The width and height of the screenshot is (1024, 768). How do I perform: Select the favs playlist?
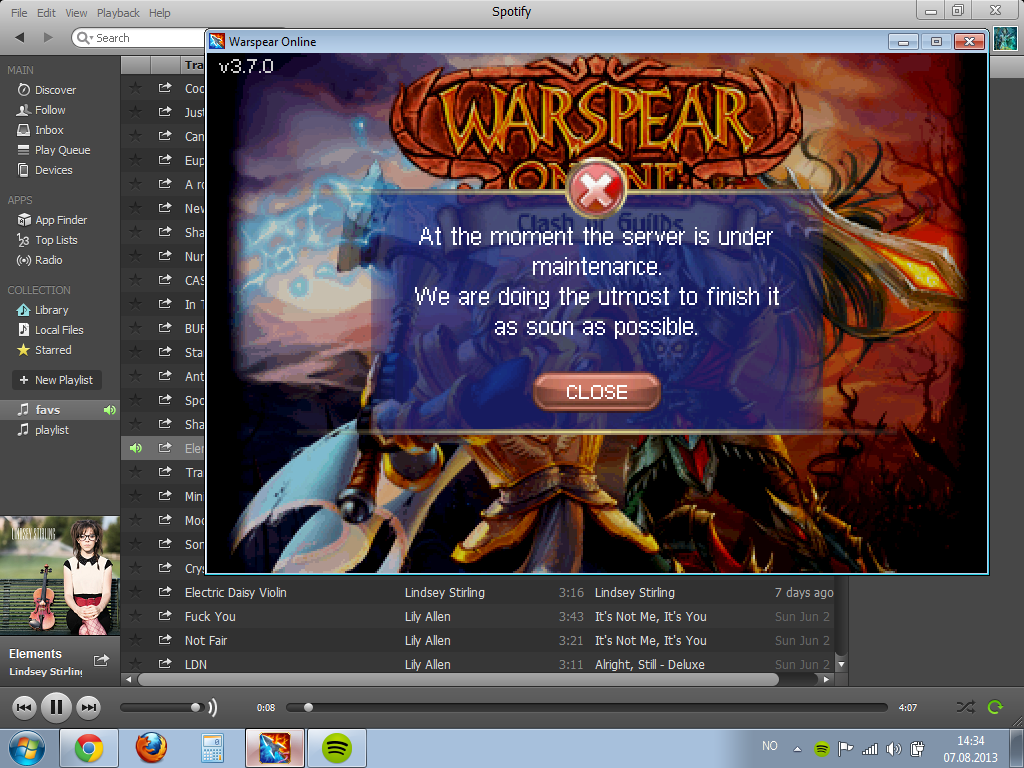[x=59, y=409]
